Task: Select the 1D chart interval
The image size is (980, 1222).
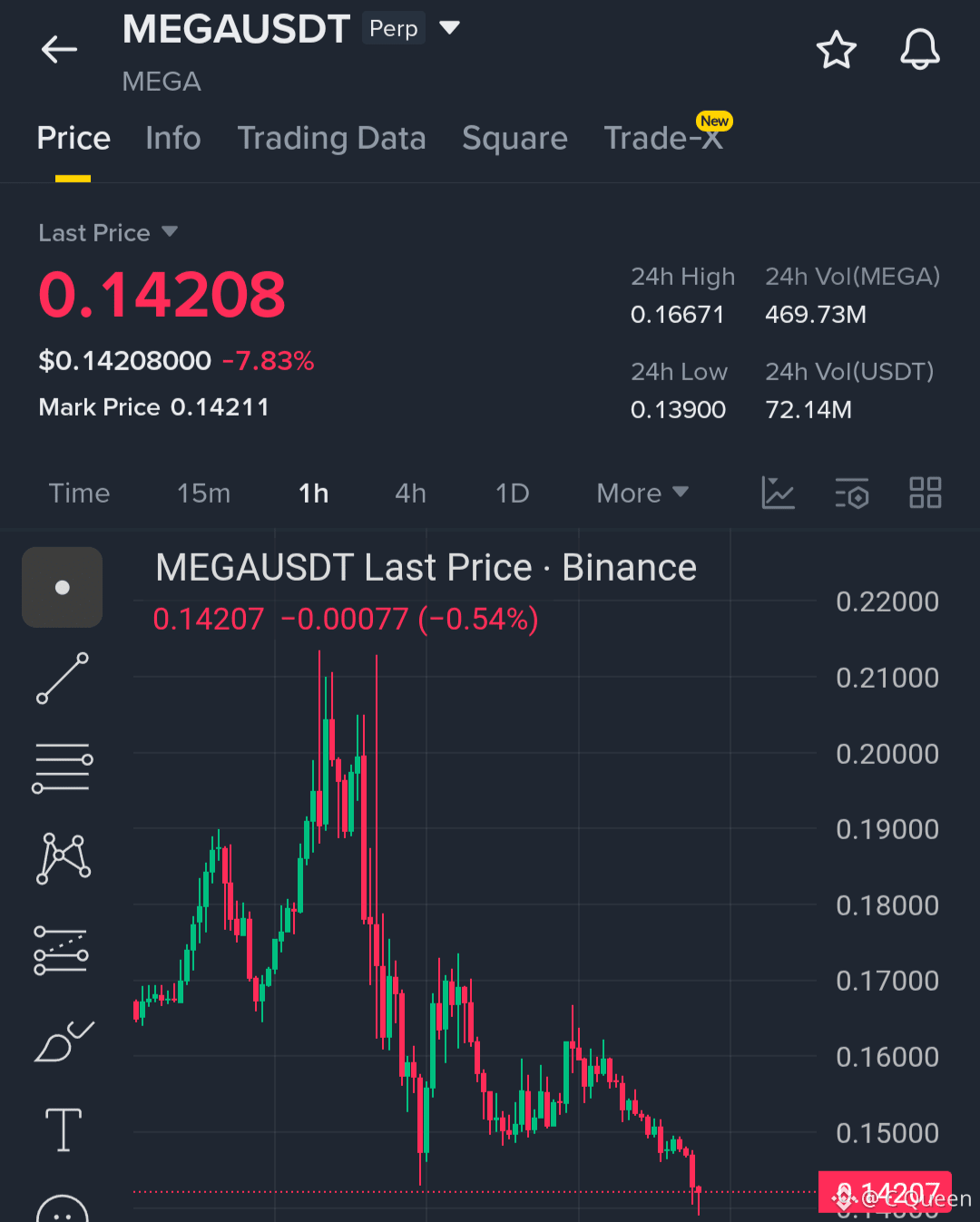Action: click(512, 494)
